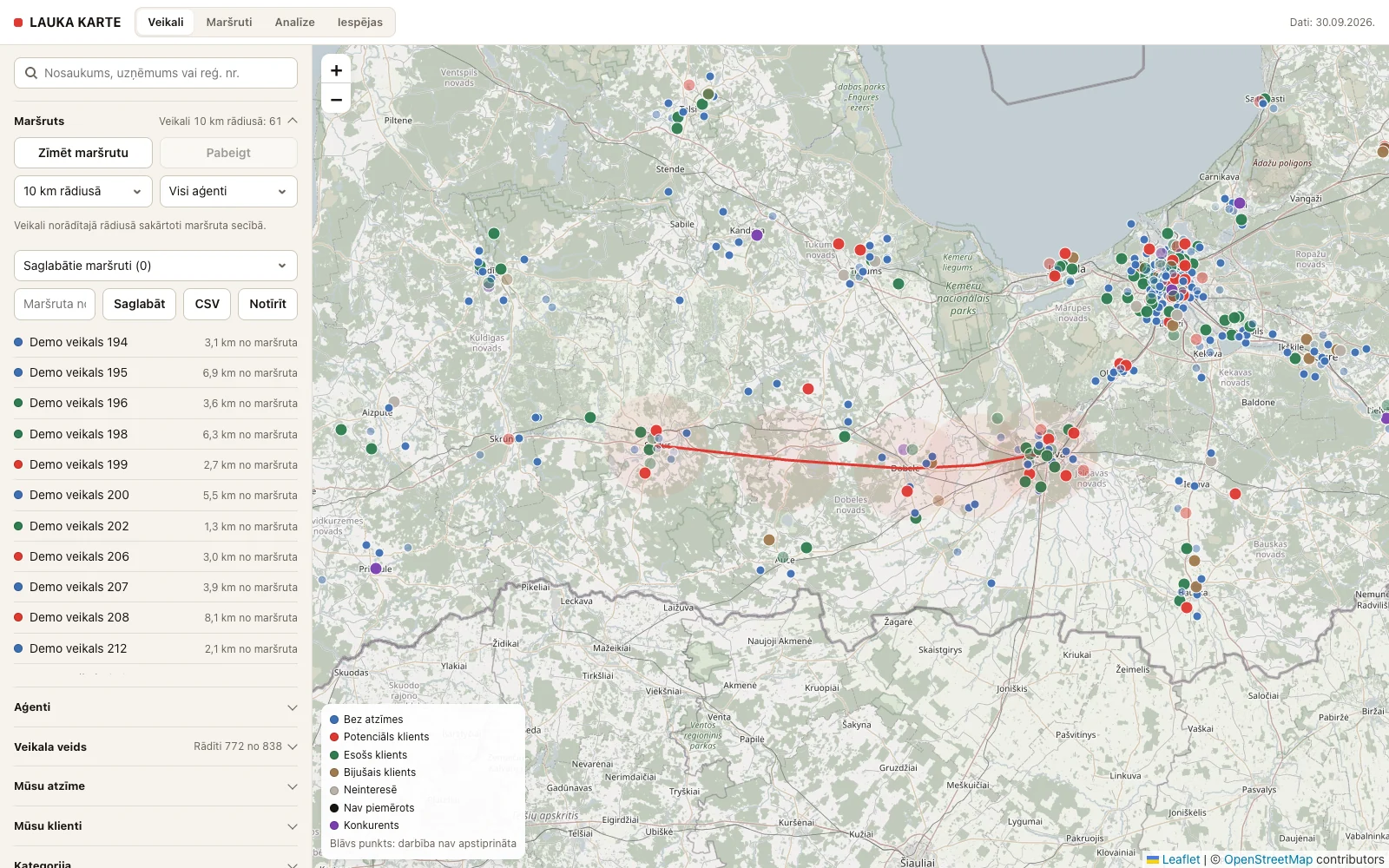Screen dimensions: 1389x868
Task: Select Demo veikals 208 in list
Action: (x=155, y=617)
